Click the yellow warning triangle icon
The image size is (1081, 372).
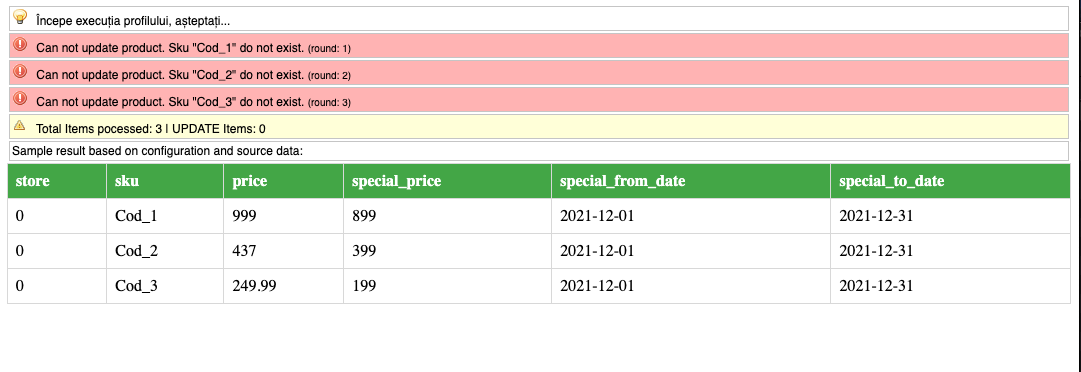pos(19,125)
